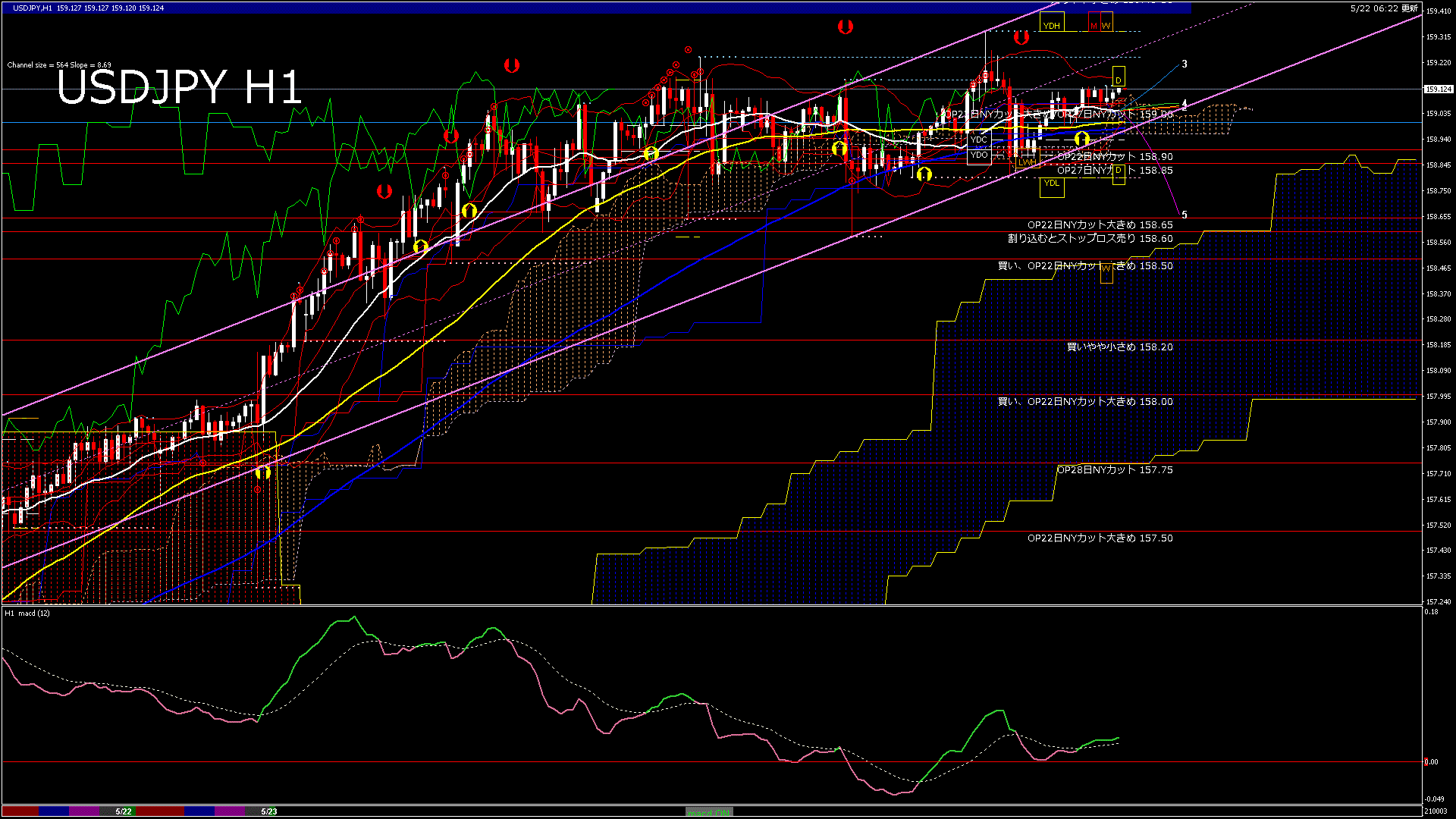Click the wave number 5 projection label
Image resolution: width=1456 pixels, height=819 pixels.
coord(1185,215)
